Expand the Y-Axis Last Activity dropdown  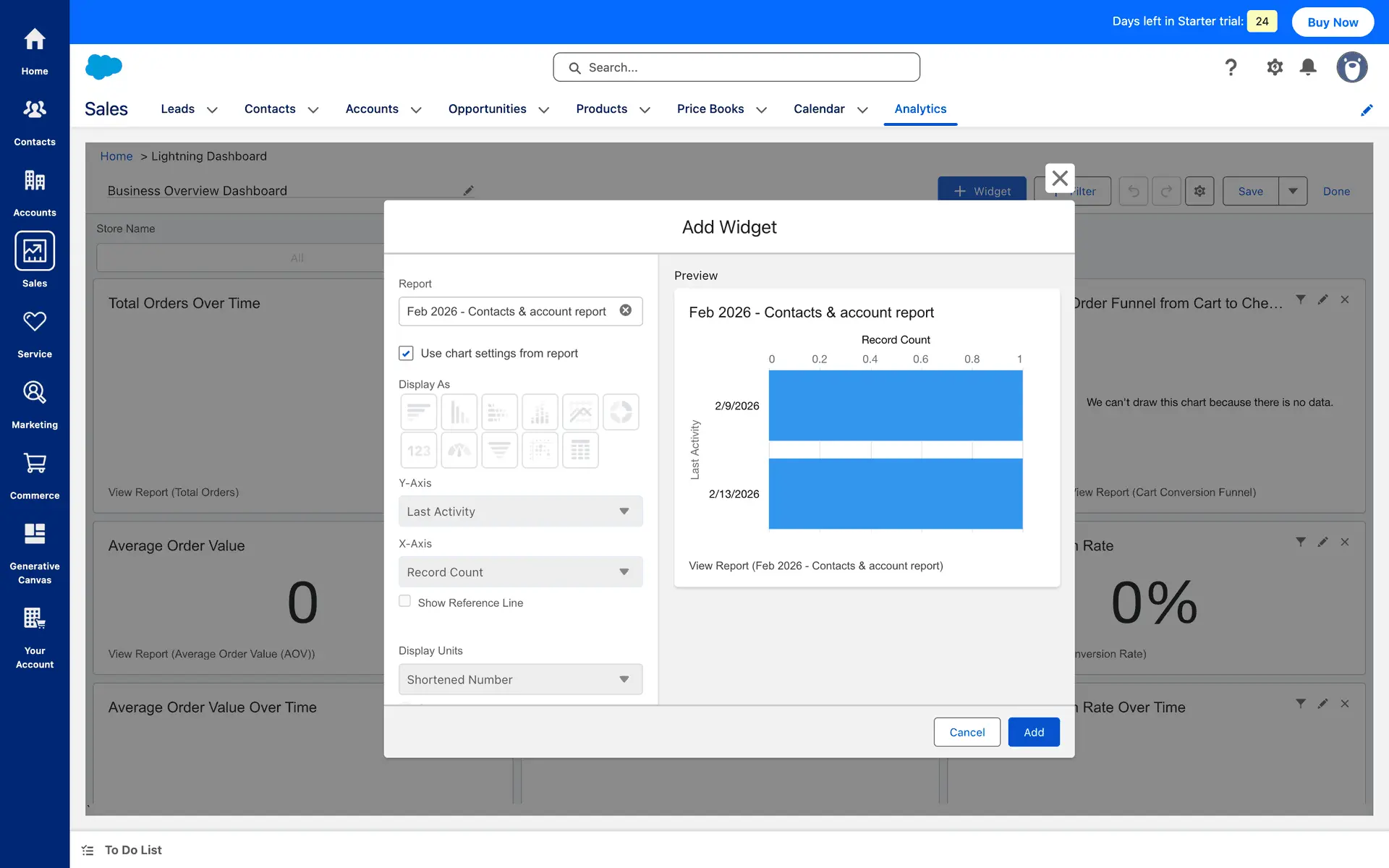click(520, 511)
